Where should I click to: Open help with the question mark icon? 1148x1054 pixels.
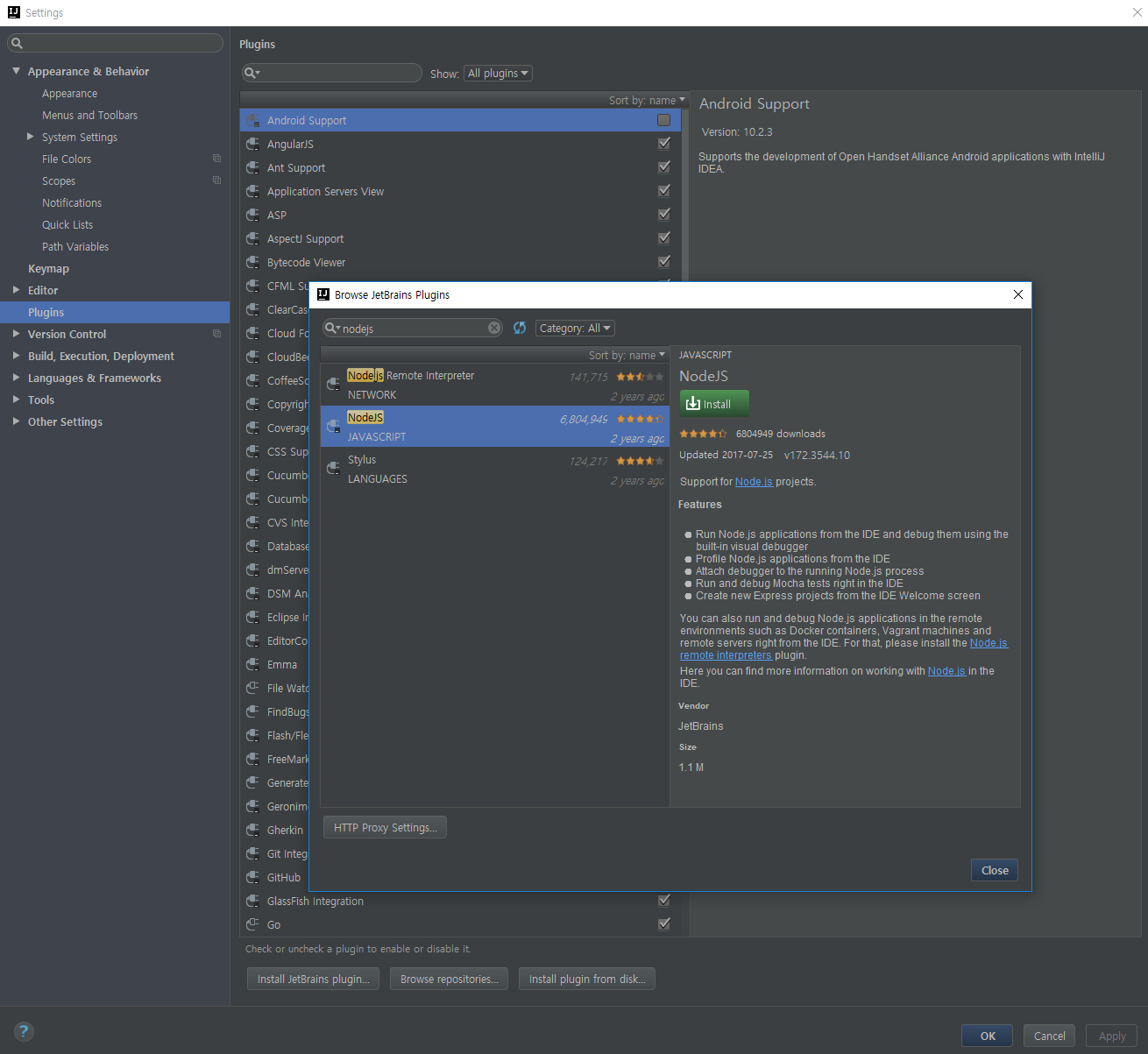tap(24, 1031)
